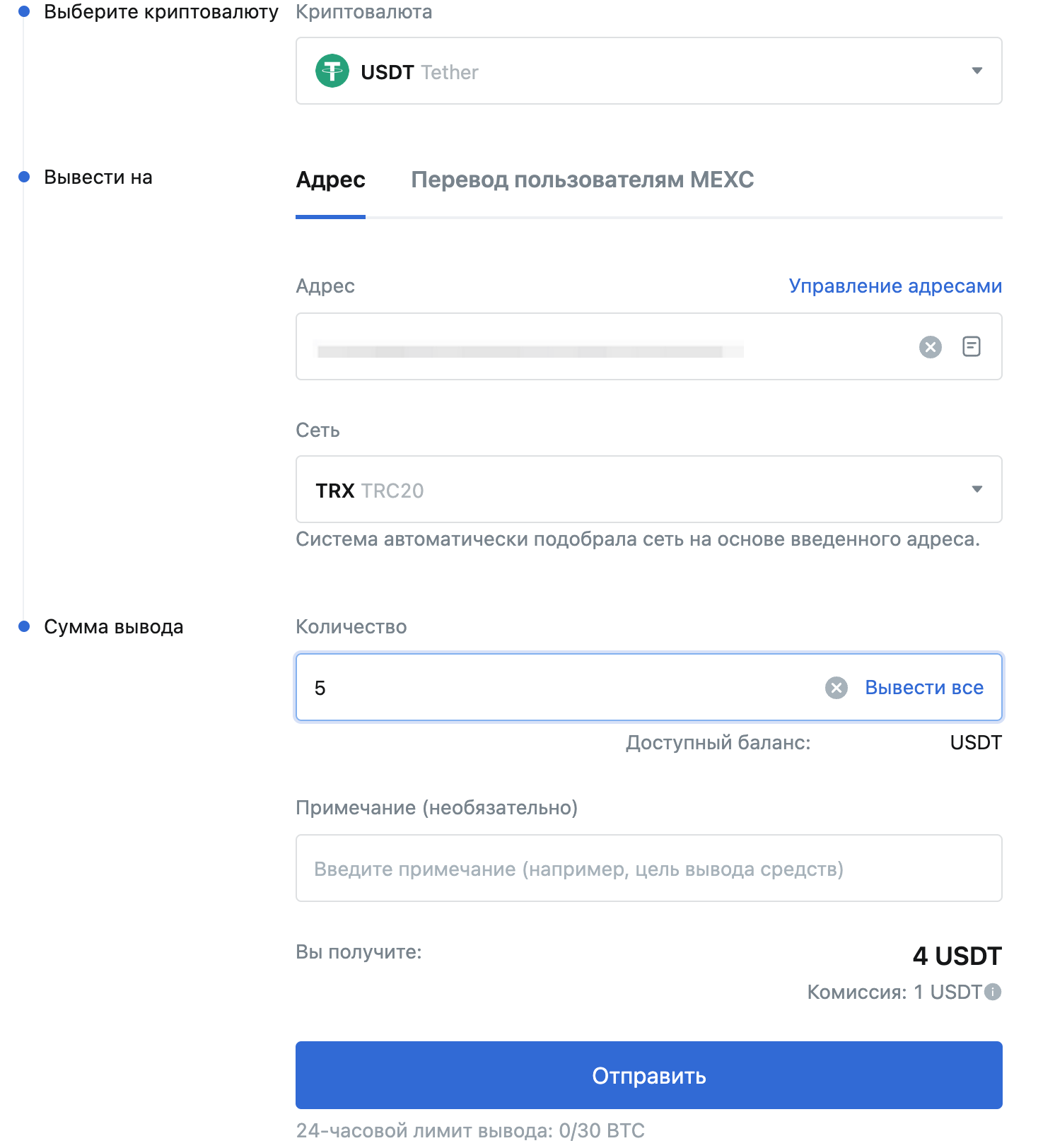This screenshot has height=1148, width=1055.
Task: Click the Доступный баланс label
Action: click(718, 743)
